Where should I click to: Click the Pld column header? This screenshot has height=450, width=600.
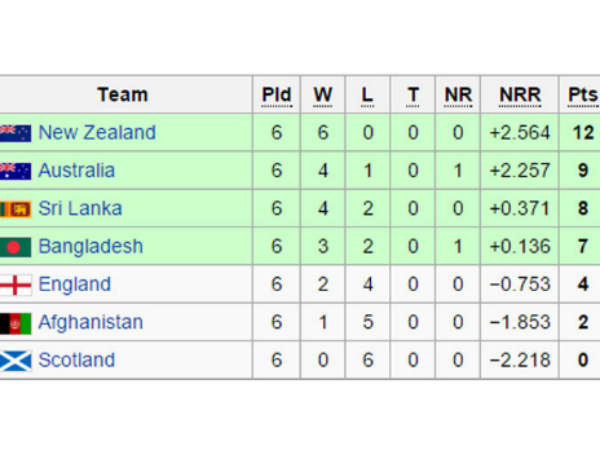pyautogui.click(x=276, y=95)
